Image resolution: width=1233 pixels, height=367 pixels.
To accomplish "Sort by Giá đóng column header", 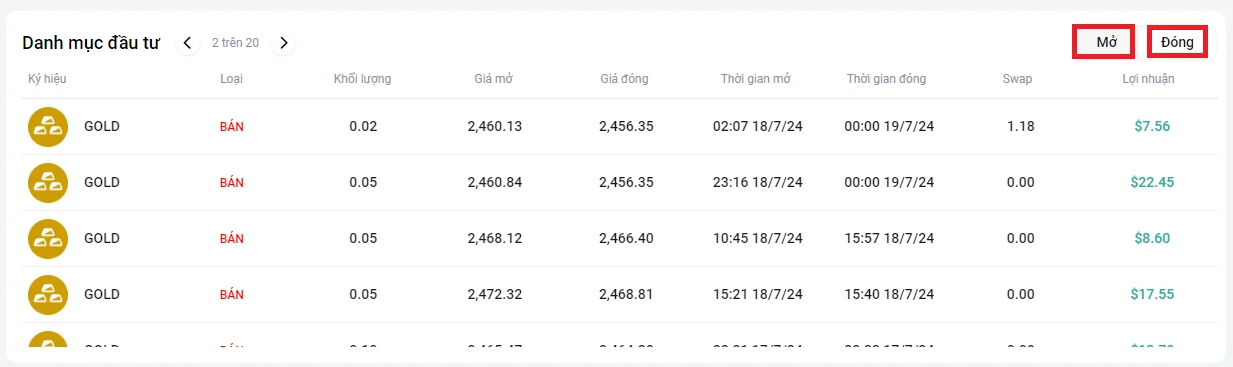I will 625,79.
